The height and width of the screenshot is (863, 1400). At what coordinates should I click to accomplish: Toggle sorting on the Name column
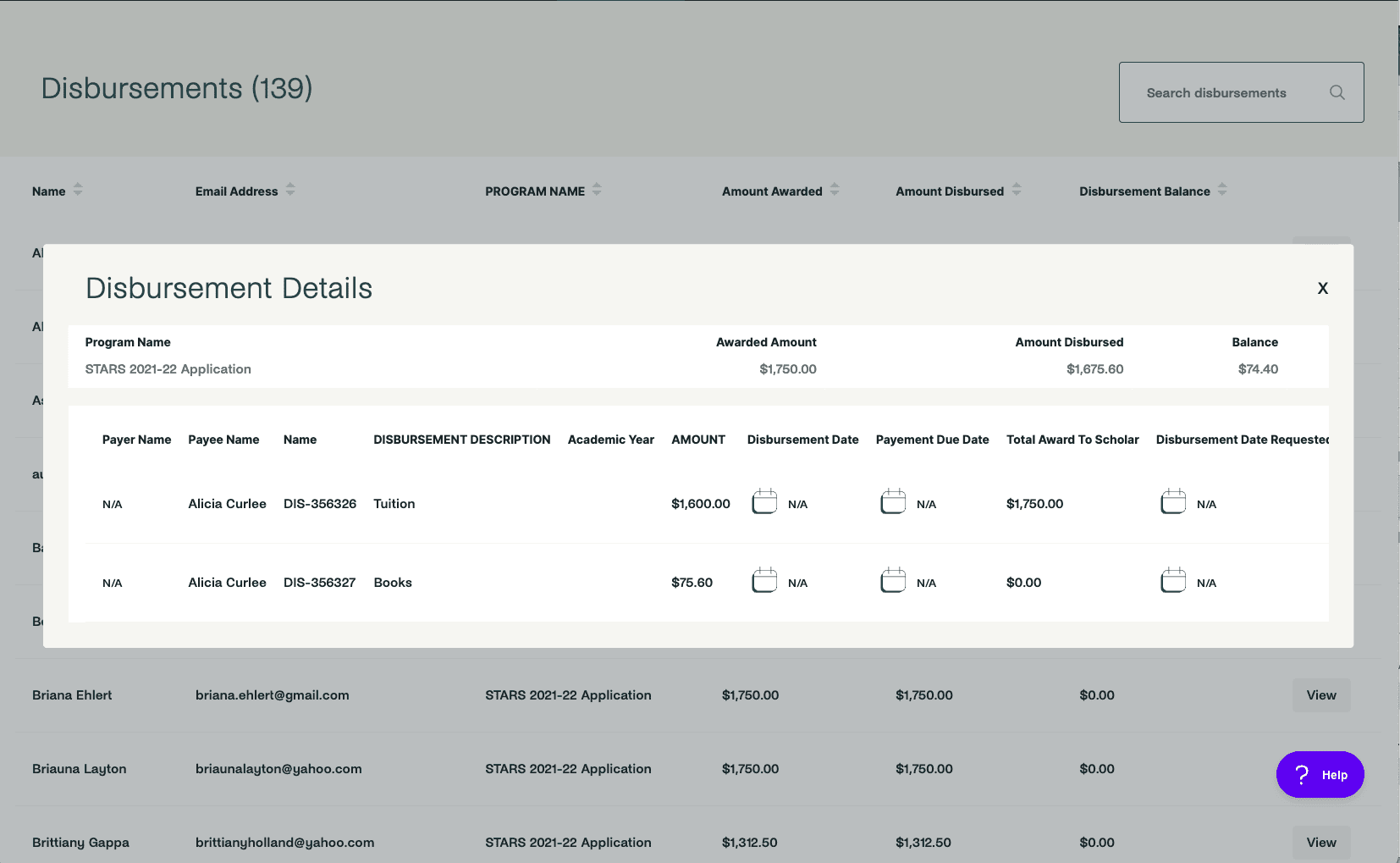(x=78, y=190)
